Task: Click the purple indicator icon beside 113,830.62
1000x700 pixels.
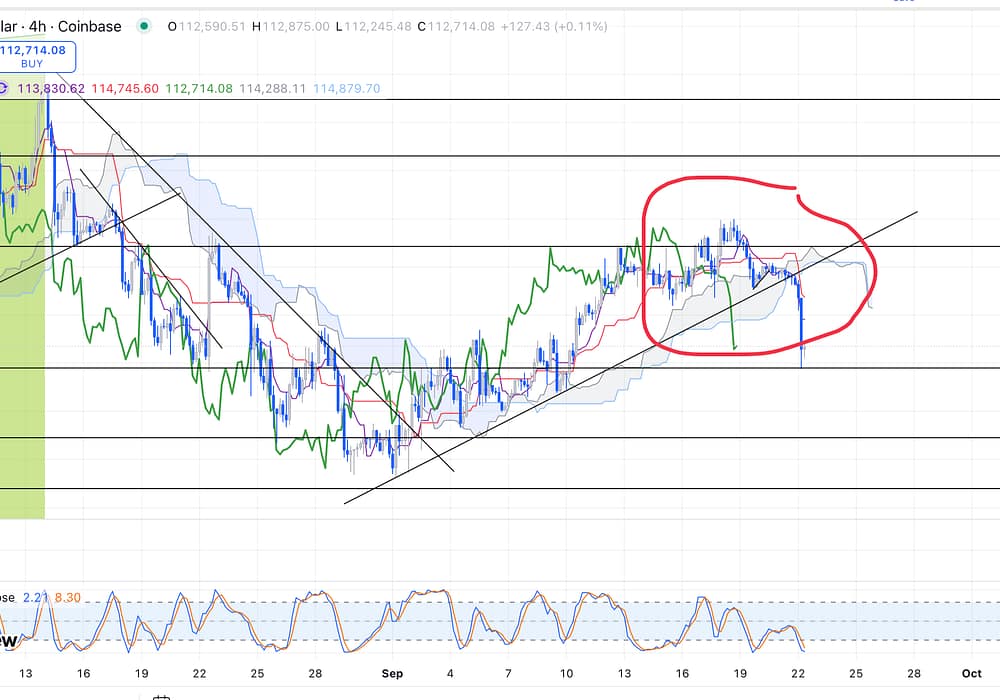Action: [x=3, y=89]
